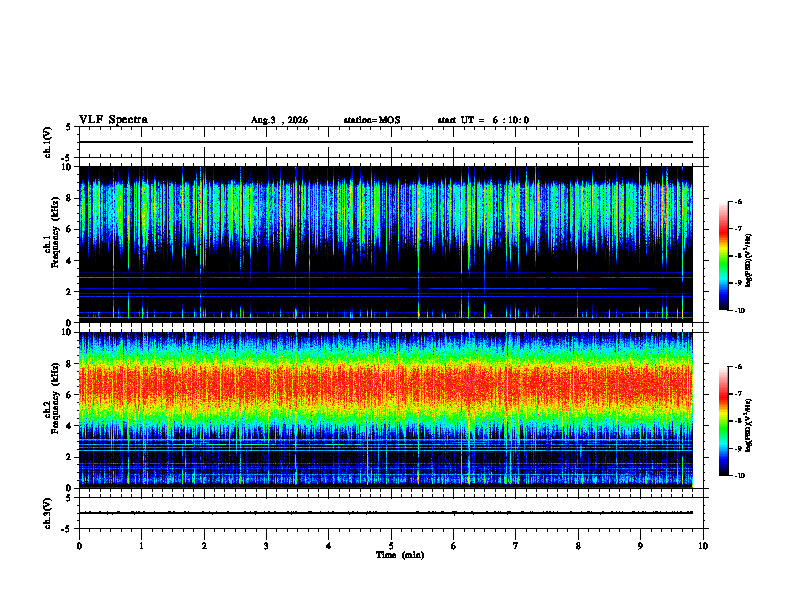Viewport: 792px width, 612px height.
Task: Click the ch.2 color bar log(PSD) label
Action: 749,425
